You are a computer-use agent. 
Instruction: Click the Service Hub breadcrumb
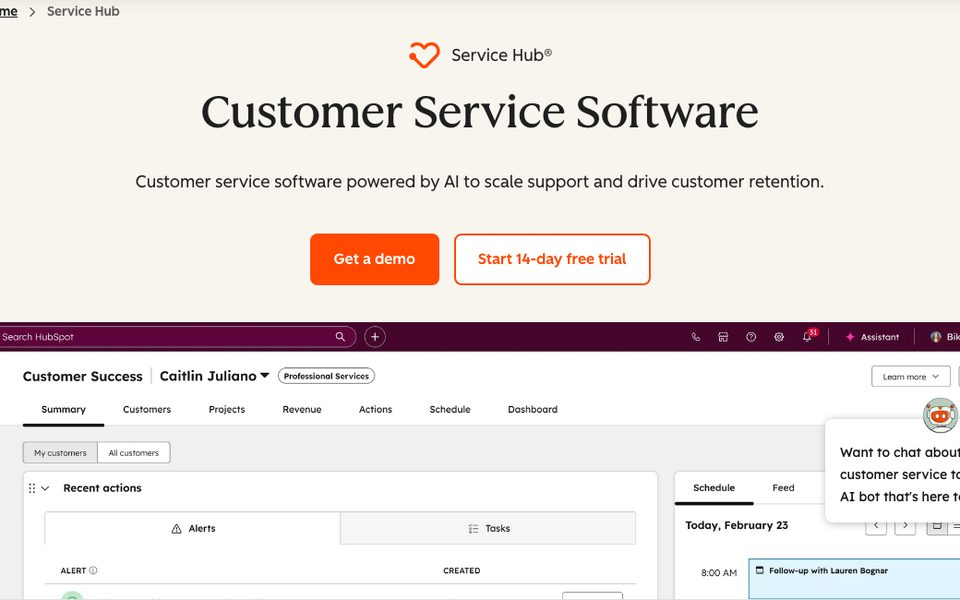point(83,11)
